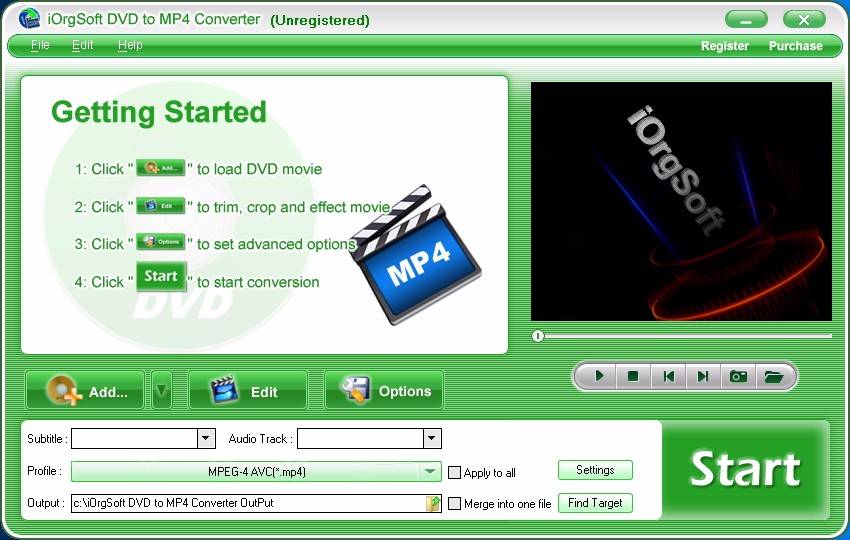This screenshot has width=850, height=540.
Task: Enable Merge into one file checkbox
Action: [x=454, y=504]
